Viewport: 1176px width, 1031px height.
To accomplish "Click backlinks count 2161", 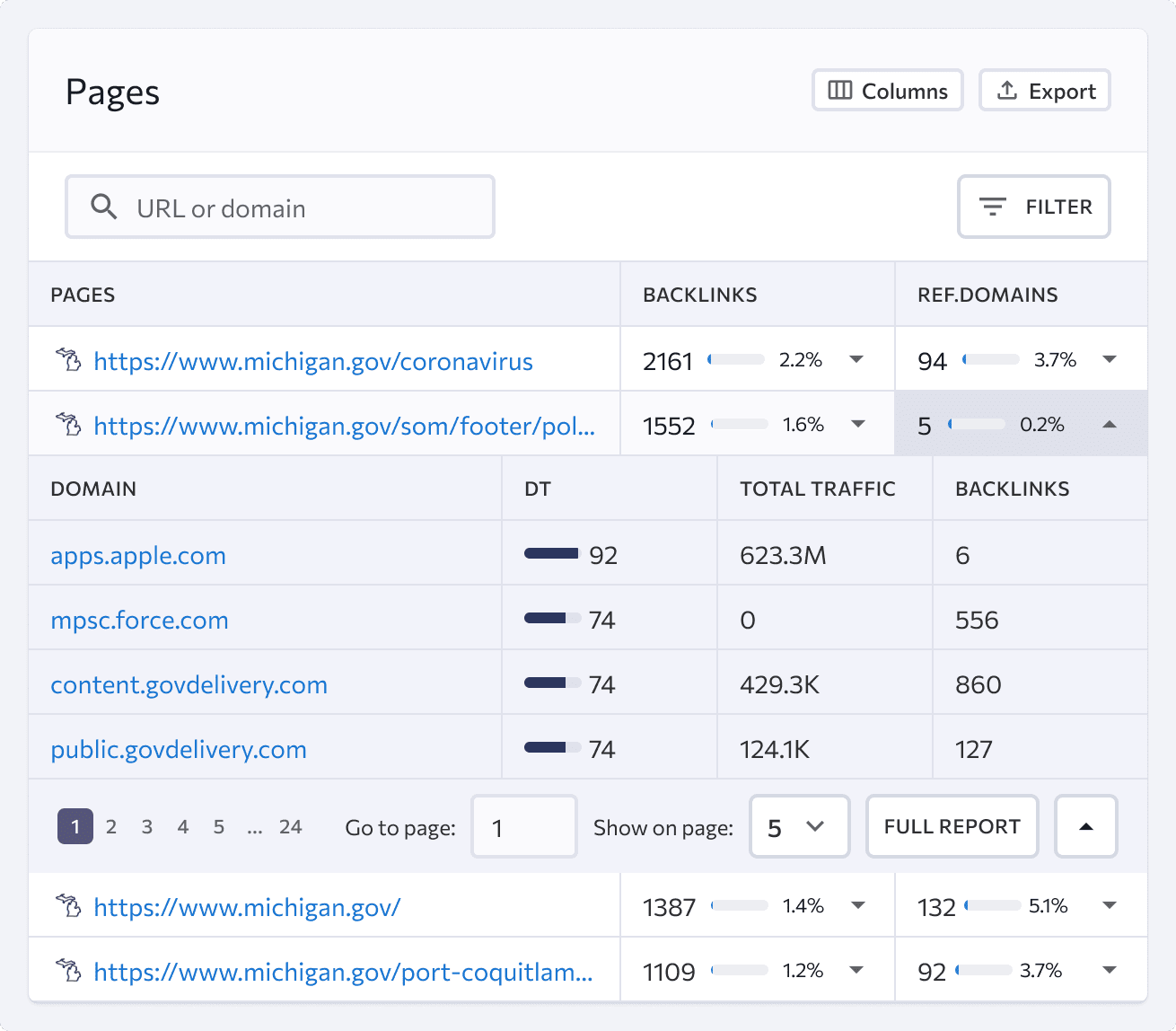I will 668,361.
